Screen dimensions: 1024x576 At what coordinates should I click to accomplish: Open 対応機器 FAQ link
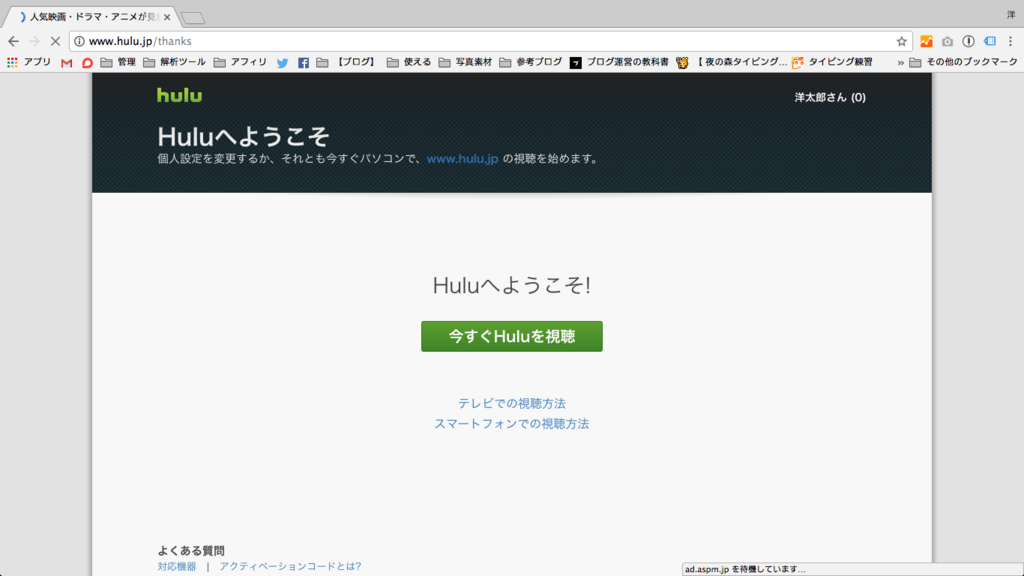pos(177,567)
